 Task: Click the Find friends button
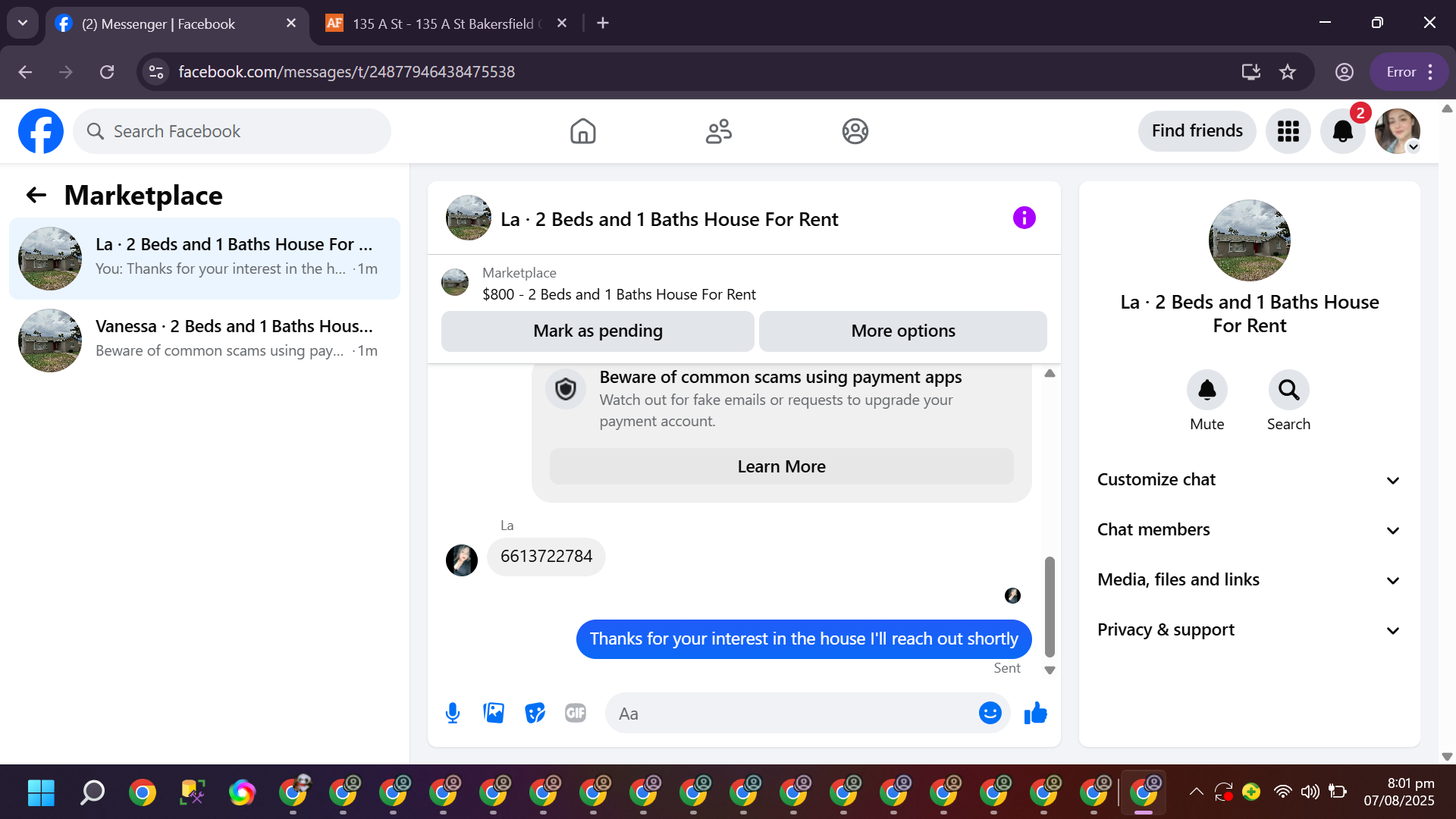[x=1197, y=131]
